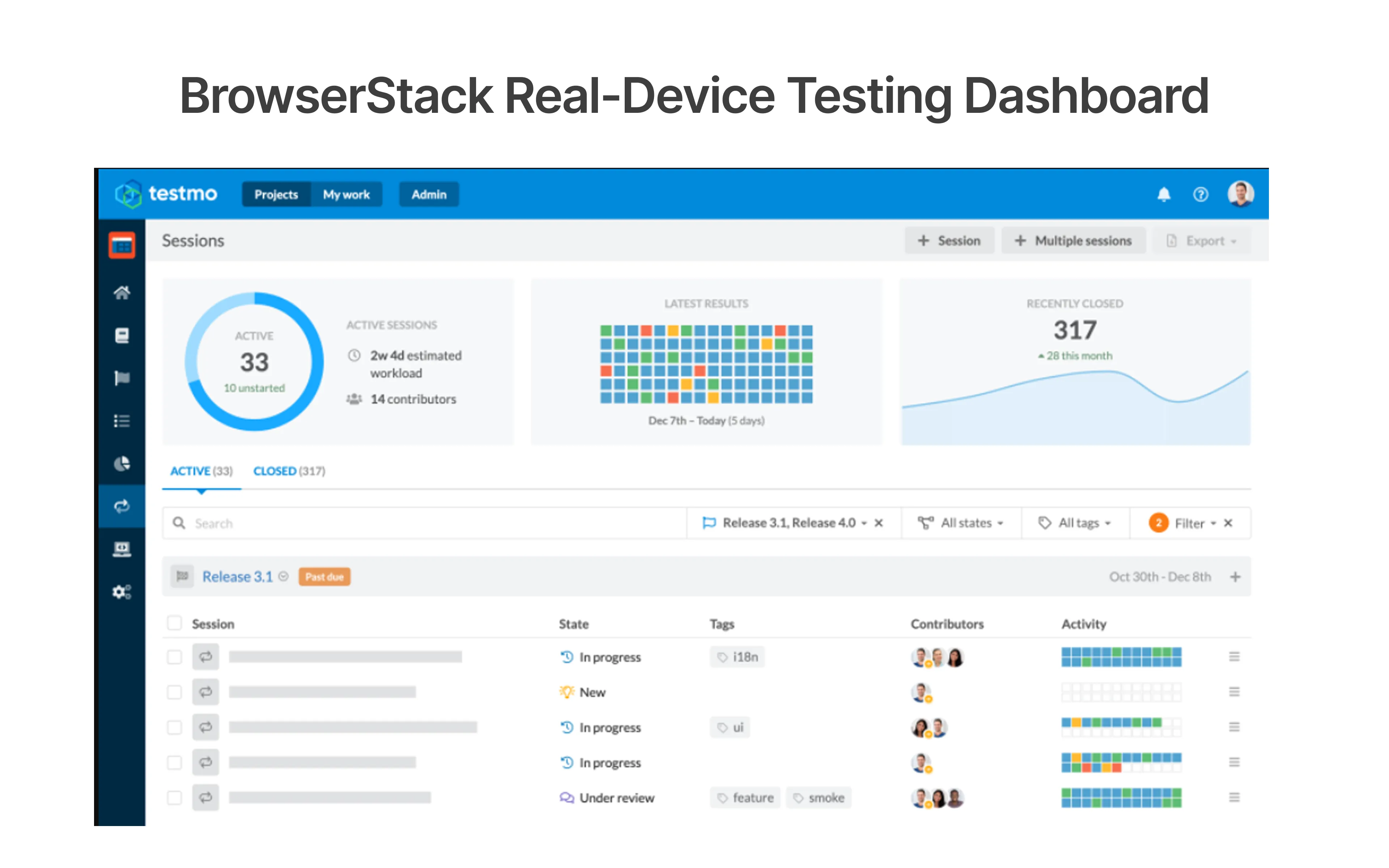Click the ui tag
This screenshot has width=1389, height=868.
730,727
